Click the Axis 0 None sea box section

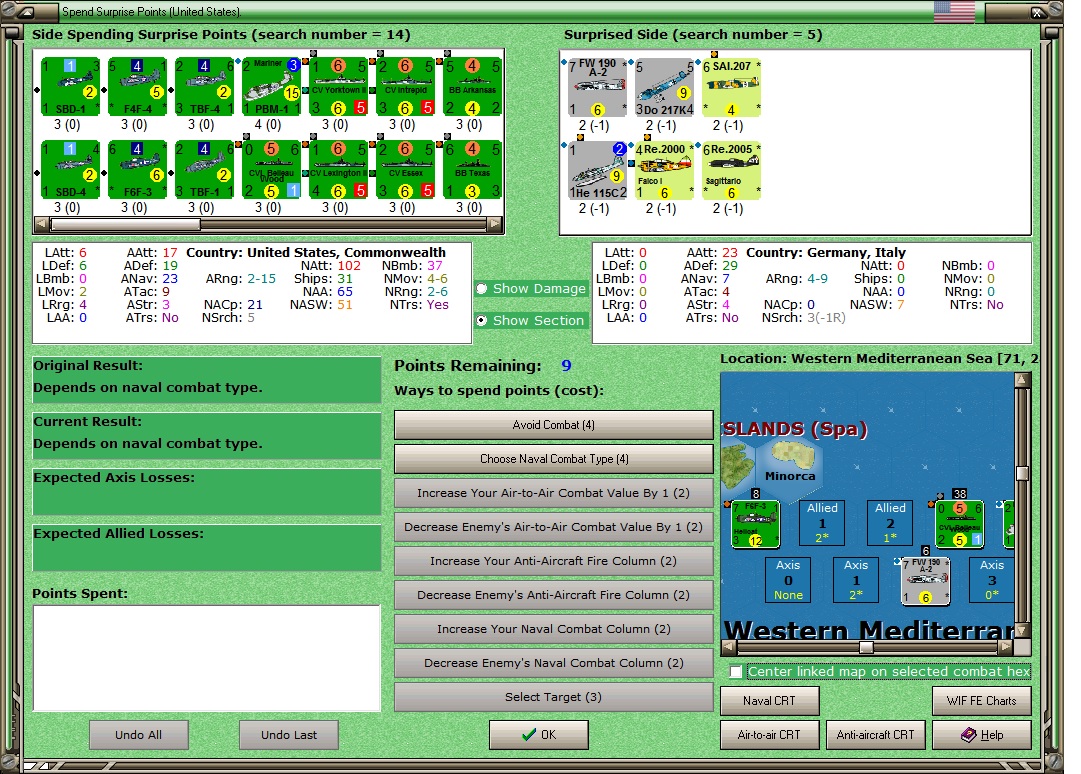788,580
